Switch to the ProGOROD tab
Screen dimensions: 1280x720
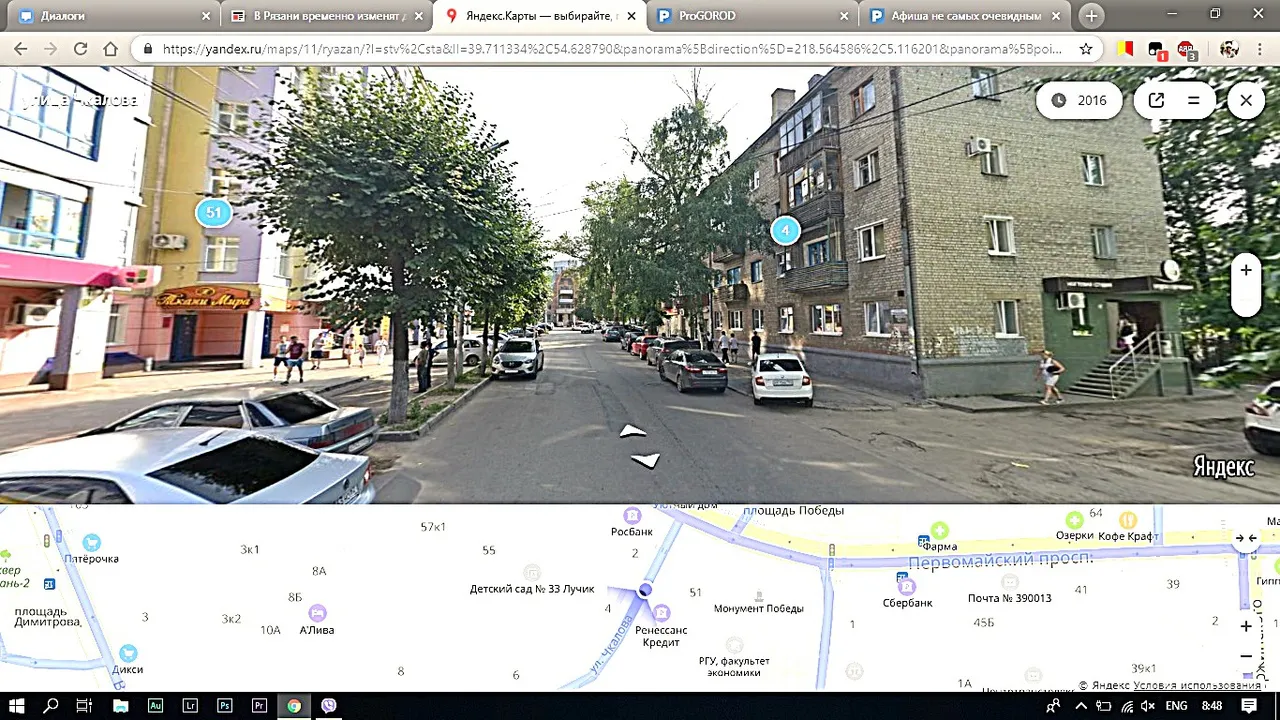pyautogui.click(x=751, y=16)
